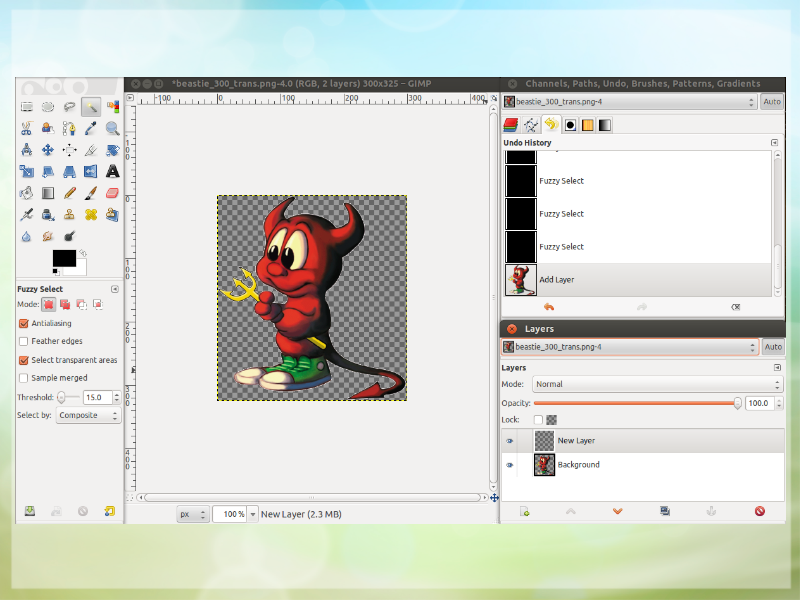Toggle the Lock pixels checkbox

tap(538, 420)
